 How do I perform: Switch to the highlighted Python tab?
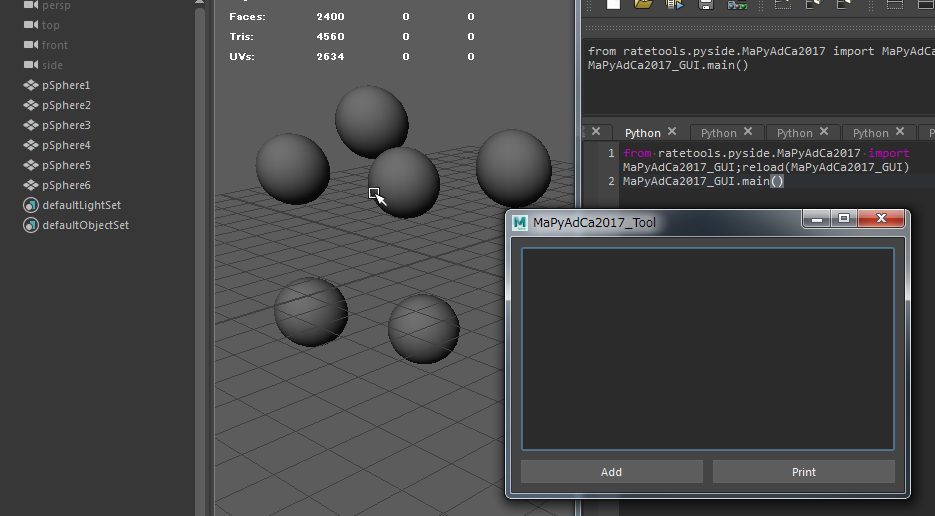coord(642,133)
